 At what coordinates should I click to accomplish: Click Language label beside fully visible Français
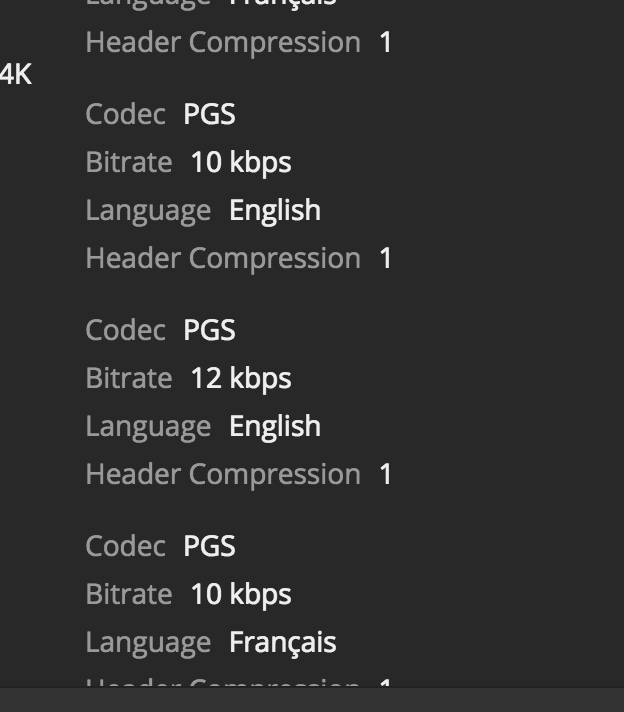click(x=148, y=643)
